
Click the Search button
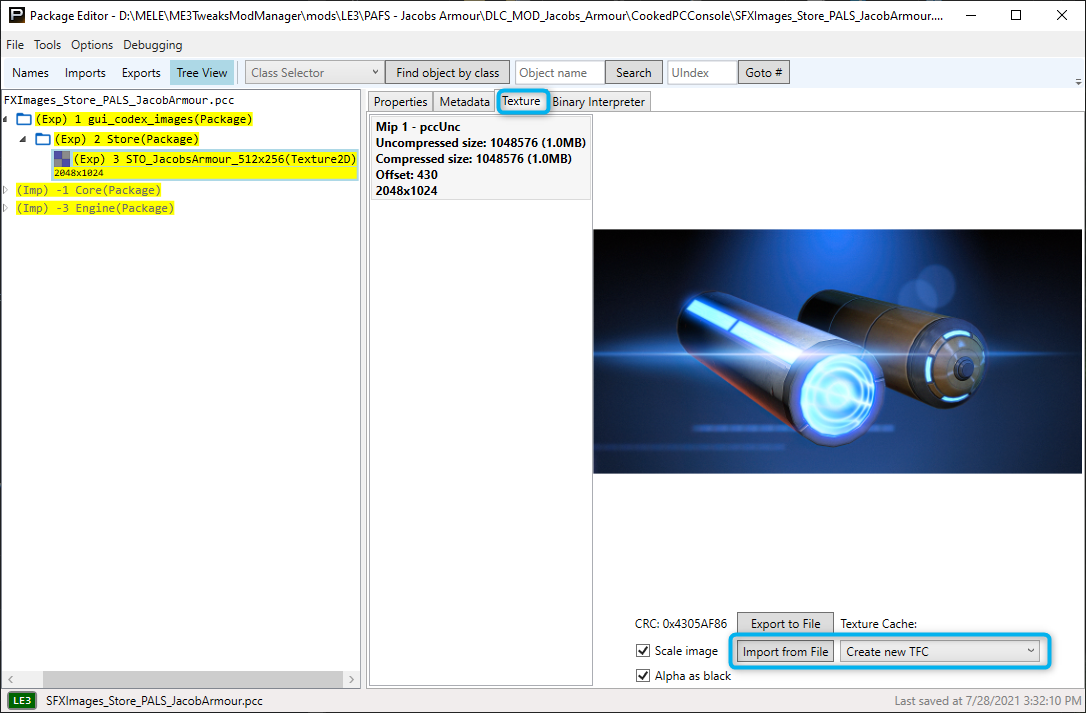point(634,73)
